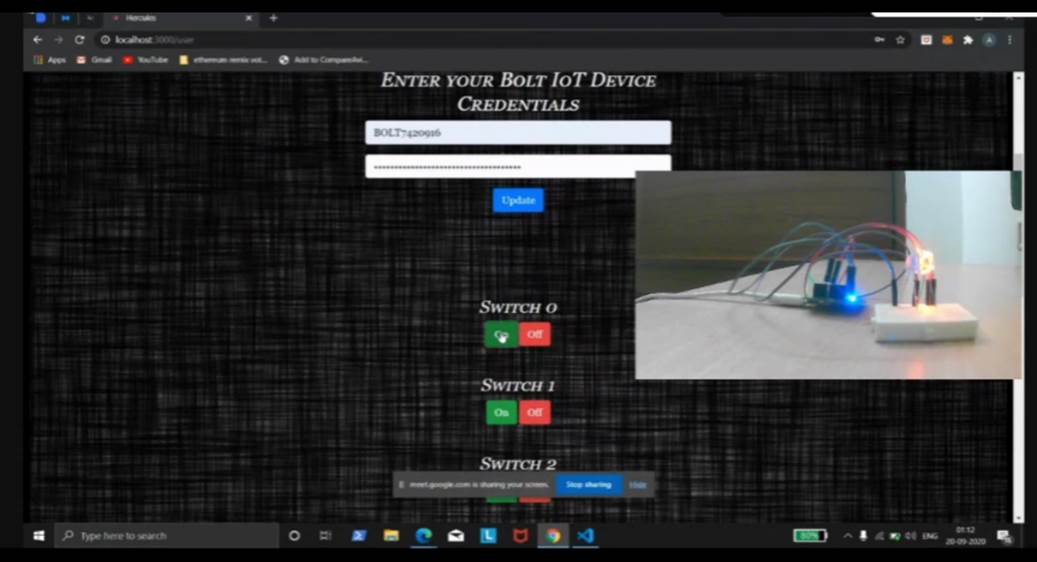Screen dimensions: 1037x562
Task: Open the blue L app on the taskbar
Action: point(488,536)
